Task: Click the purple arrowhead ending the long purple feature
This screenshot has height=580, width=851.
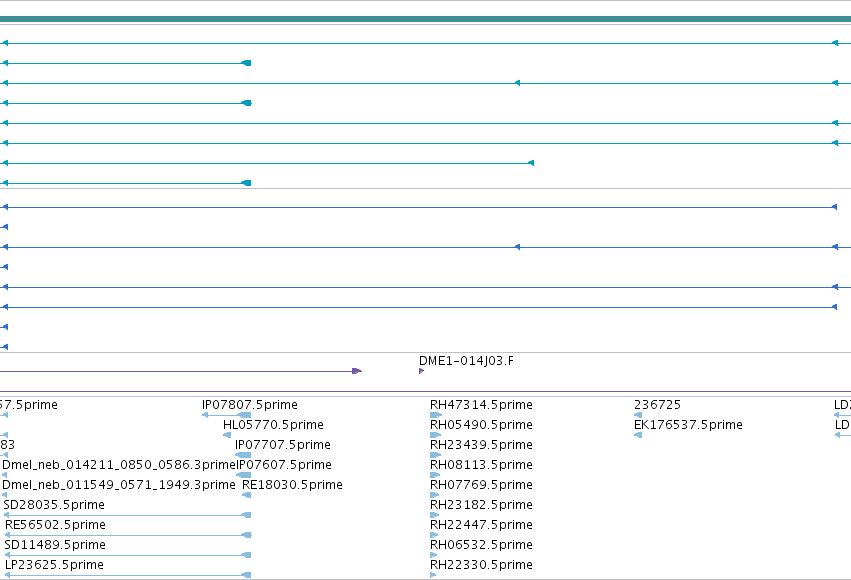Action: click(x=357, y=371)
